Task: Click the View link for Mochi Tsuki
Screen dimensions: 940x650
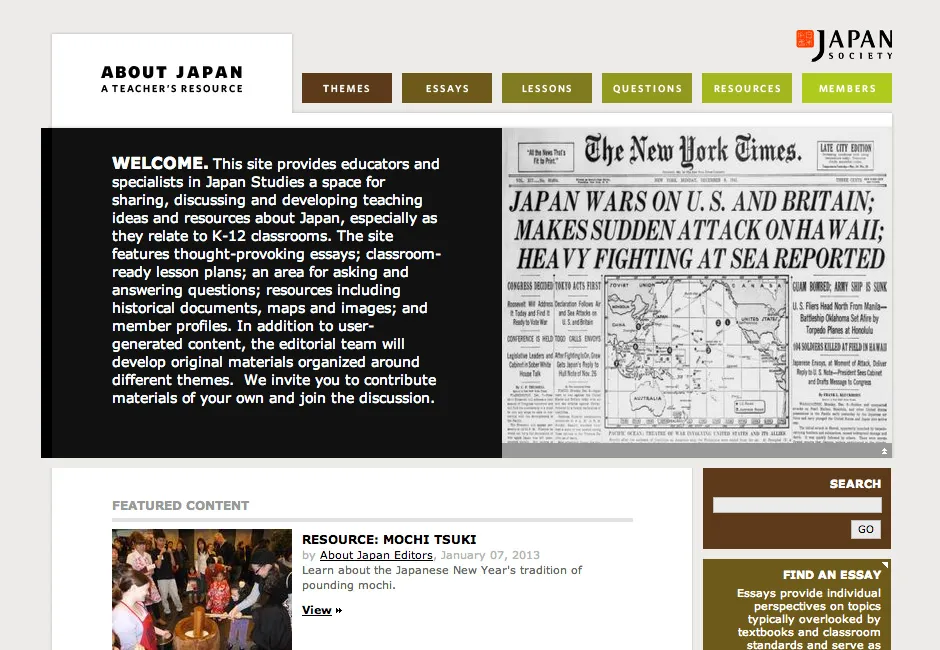Action: pos(317,610)
